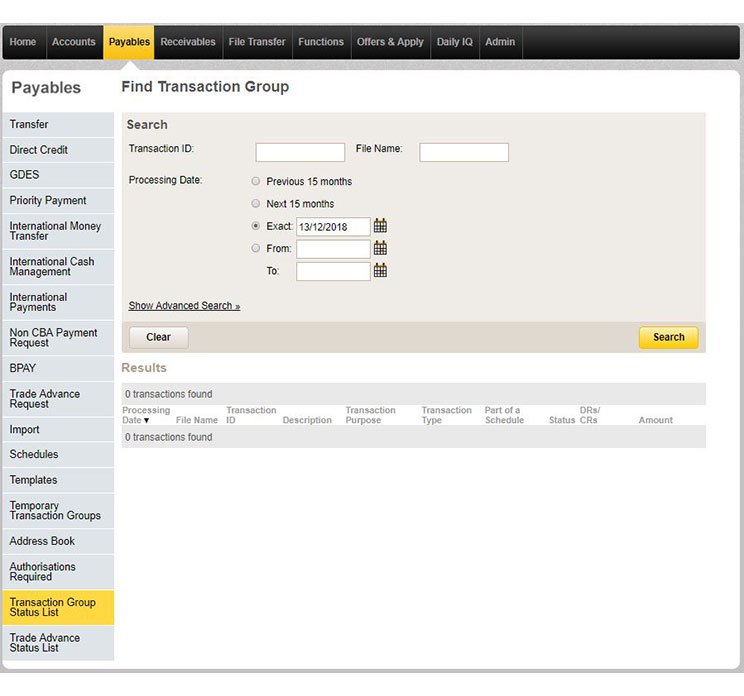The height and width of the screenshot is (696, 744).
Task: Switch to the Payables tab
Action: point(129,42)
